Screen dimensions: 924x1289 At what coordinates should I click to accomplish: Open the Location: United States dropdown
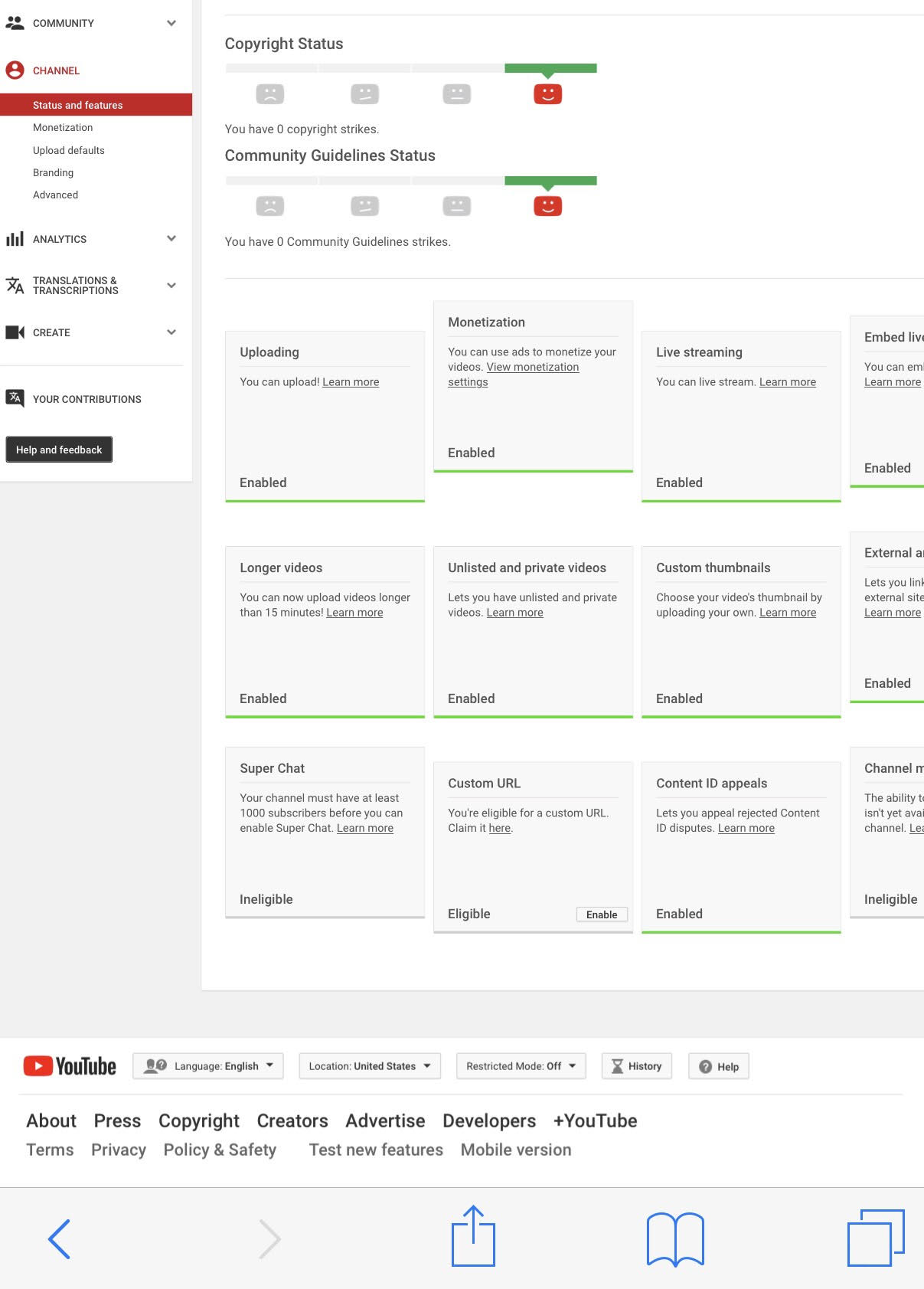point(370,1066)
